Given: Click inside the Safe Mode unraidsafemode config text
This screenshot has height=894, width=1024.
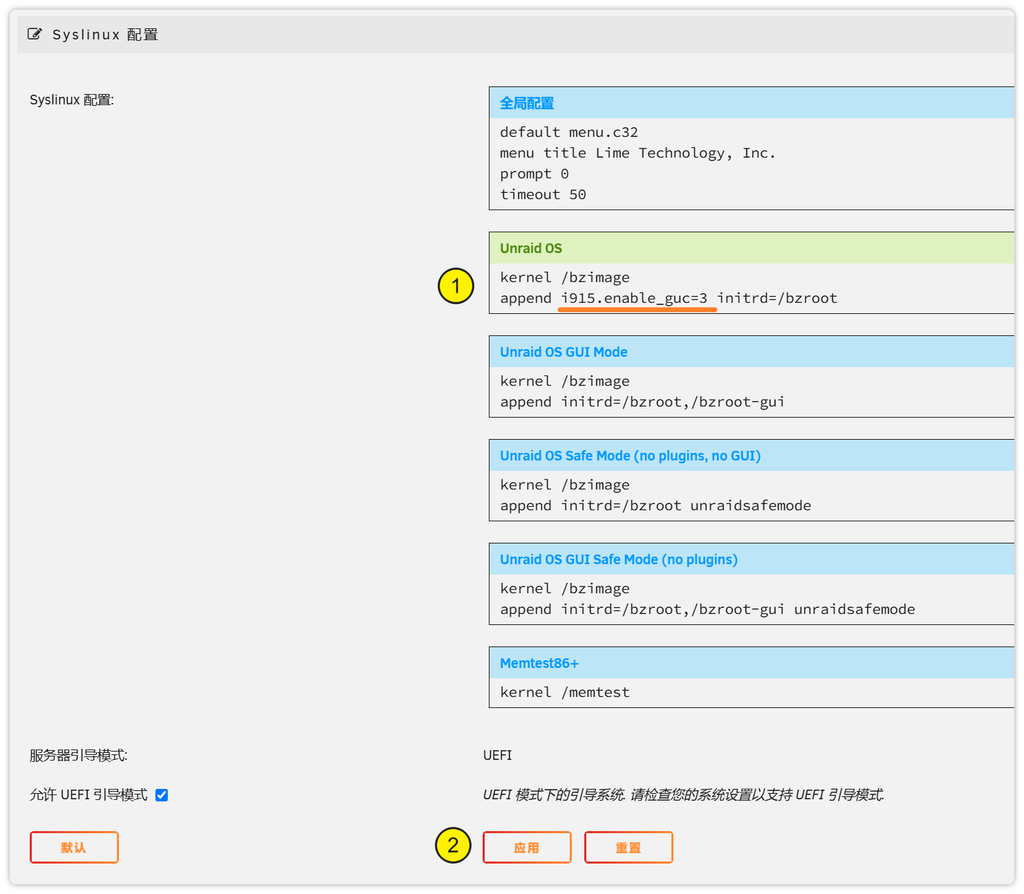Looking at the screenshot, I should 750,506.
